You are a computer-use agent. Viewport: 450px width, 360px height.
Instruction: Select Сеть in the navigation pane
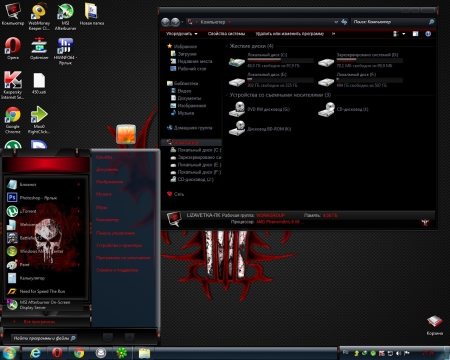click(175, 194)
